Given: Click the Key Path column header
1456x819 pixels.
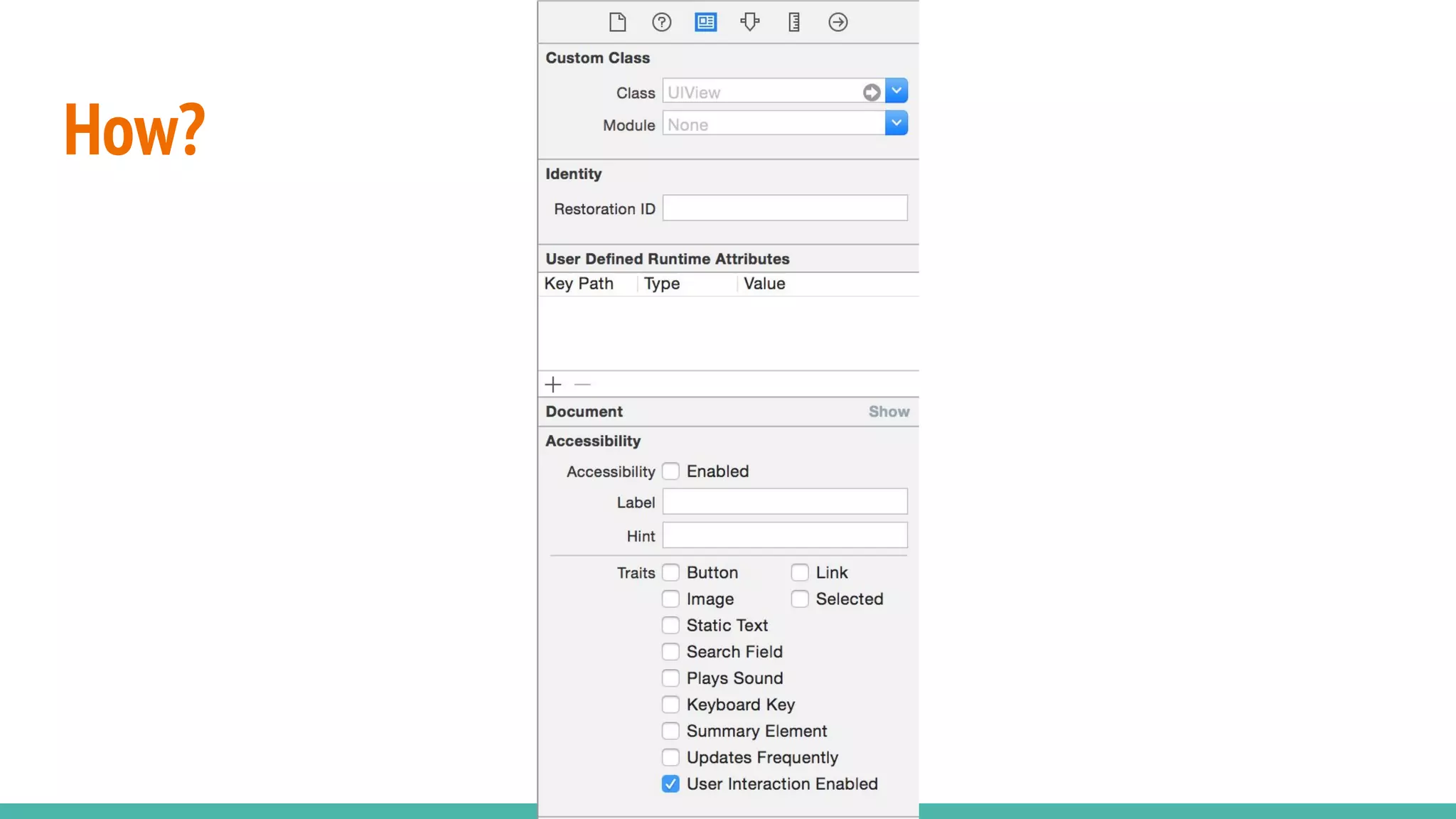Looking at the screenshot, I should pyautogui.click(x=579, y=284).
